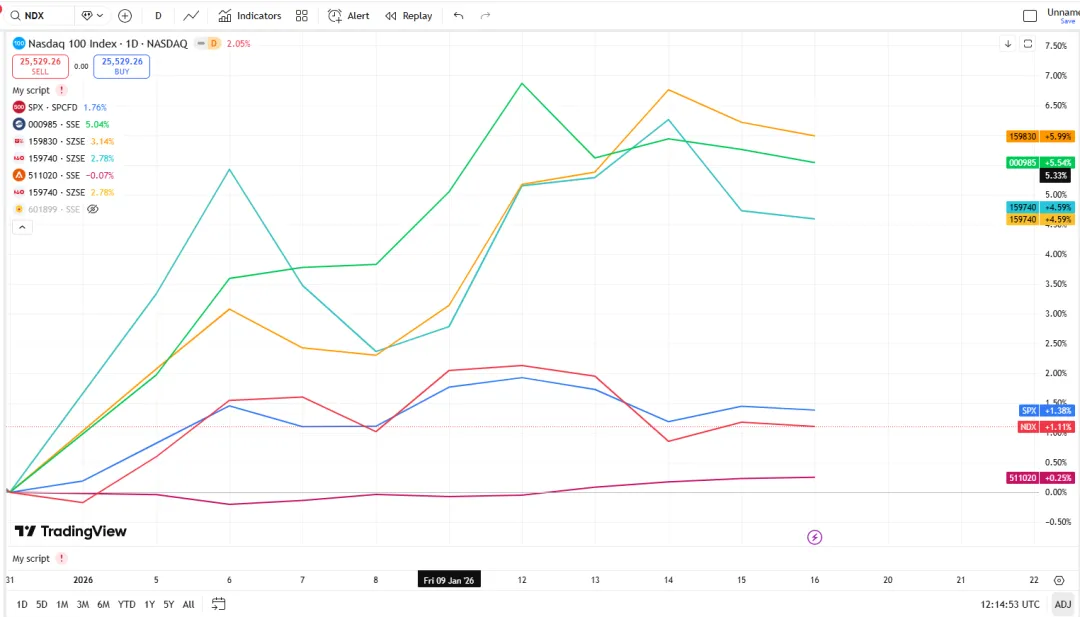
Task: Click the Save layout link
Action: pyautogui.click(x=1068, y=21)
